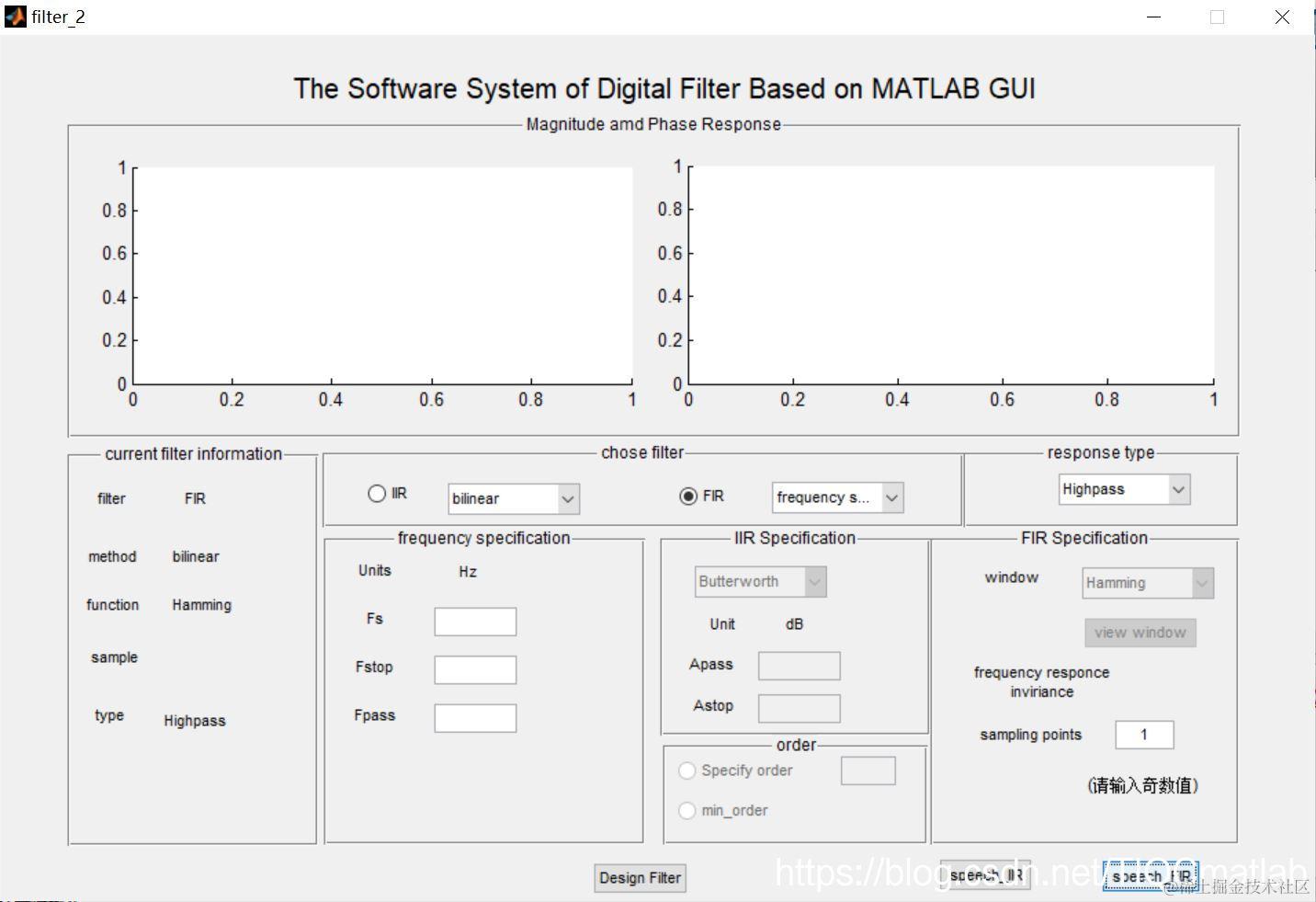Click the 'frequency responce inviriance' label
The height and width of the screenshot is (902, 1316).
tap(1041, 682)
